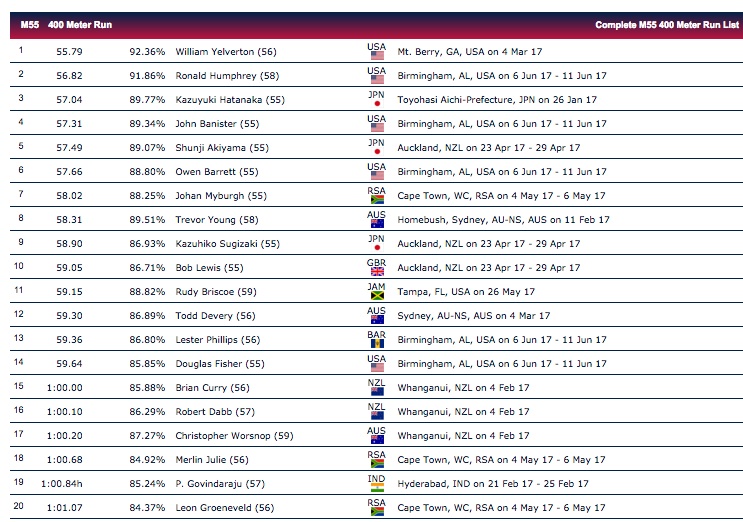The height and width of the screenshot is (522, 743).
Task: Open the Hyderabad, IND meet details
Action: pos(493,484)
